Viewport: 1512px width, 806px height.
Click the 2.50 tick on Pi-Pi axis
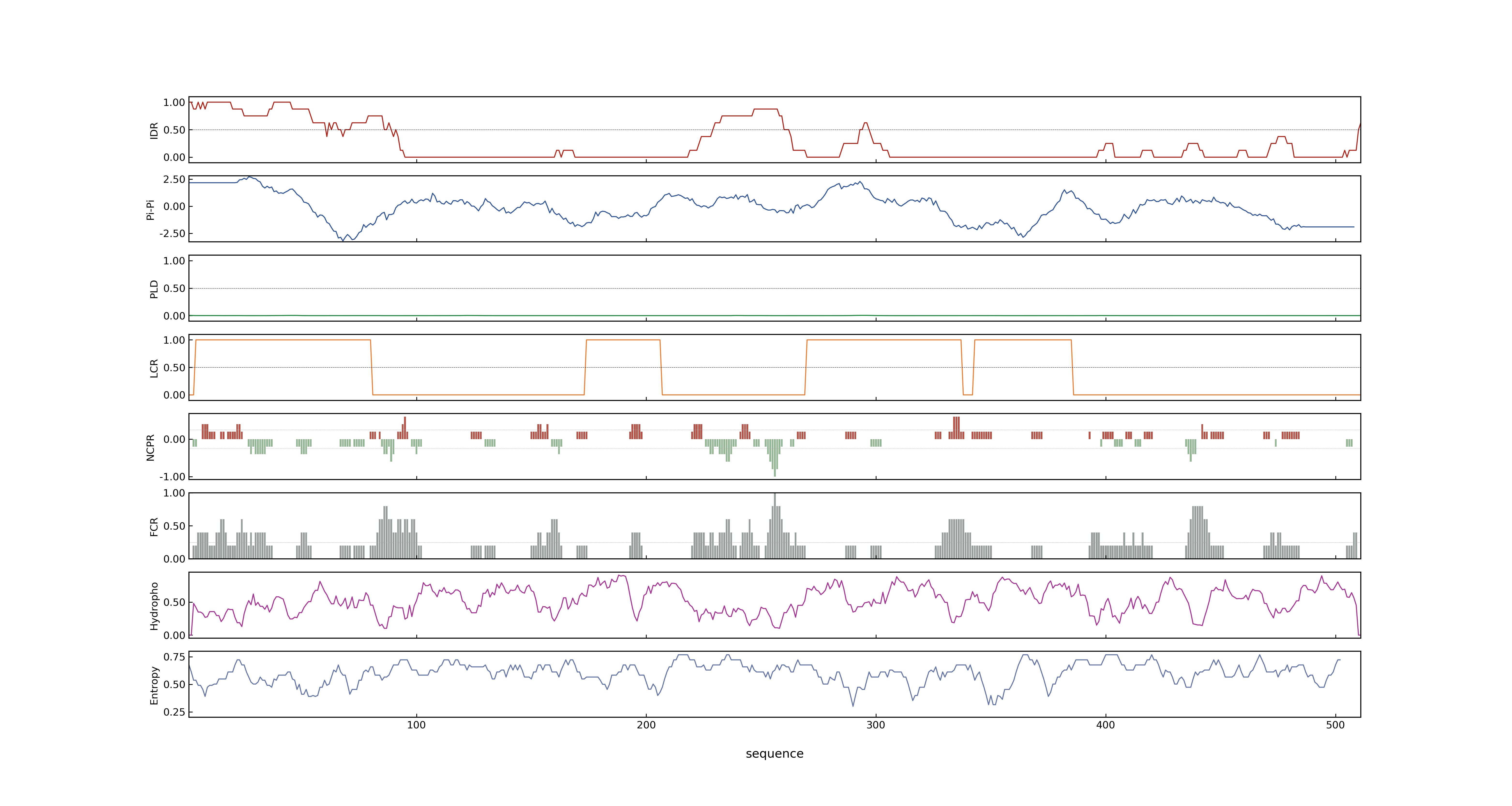(174, 179)
